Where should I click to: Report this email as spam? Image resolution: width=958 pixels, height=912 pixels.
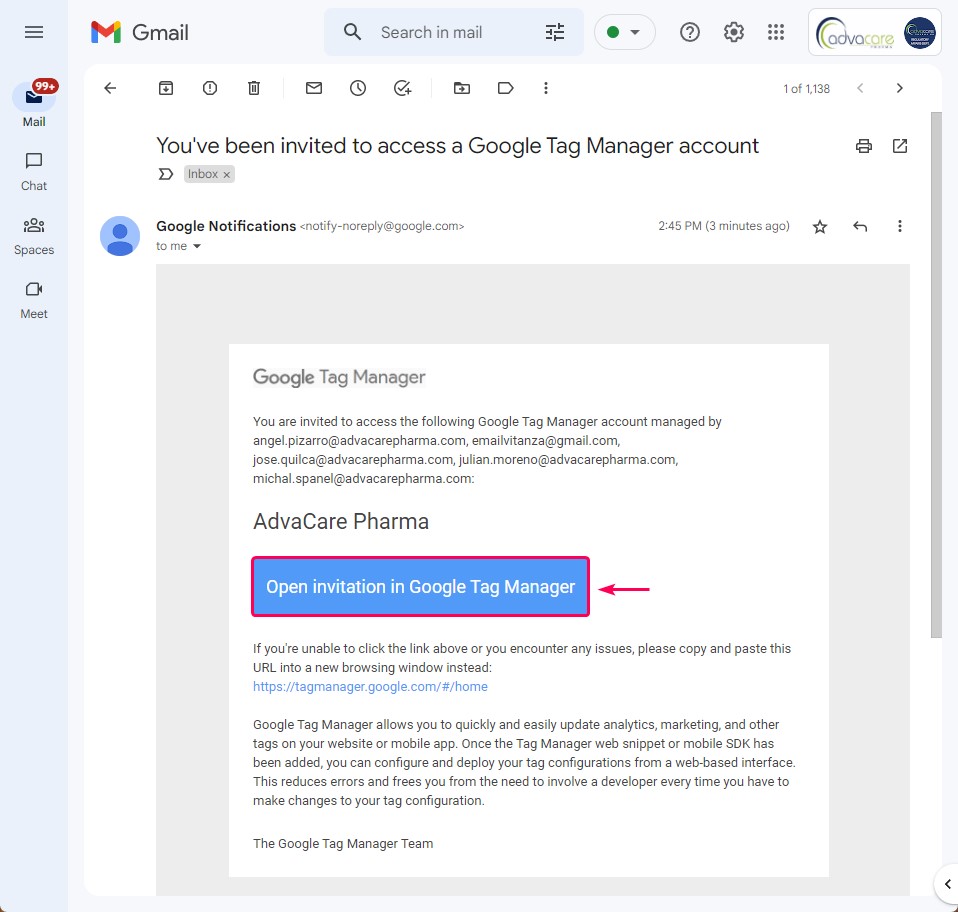(210, 89)
